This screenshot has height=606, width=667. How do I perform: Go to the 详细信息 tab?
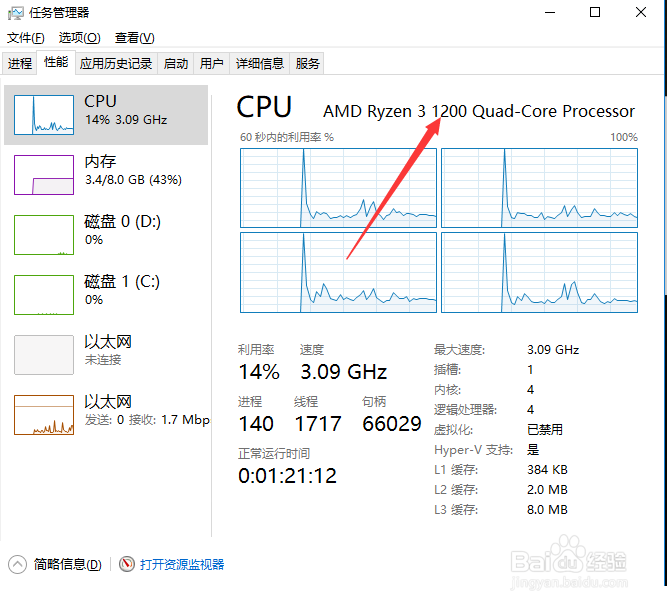(x=260, y=63)
